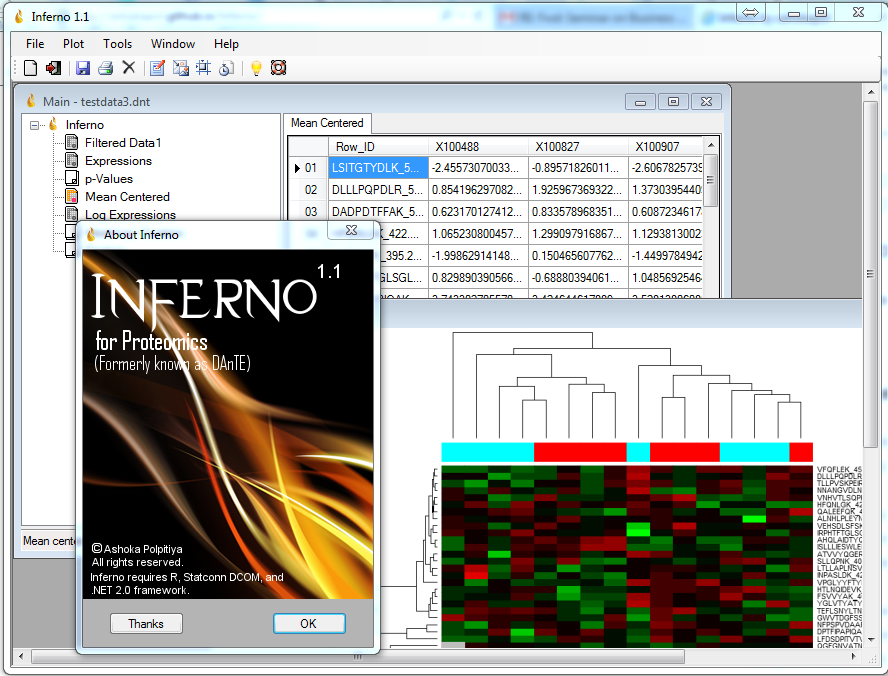Image resolution: width=888 pixels, height=676 pixels.
Task: Click the double-arrow icon in top title bar
Action: click(750, 12)
